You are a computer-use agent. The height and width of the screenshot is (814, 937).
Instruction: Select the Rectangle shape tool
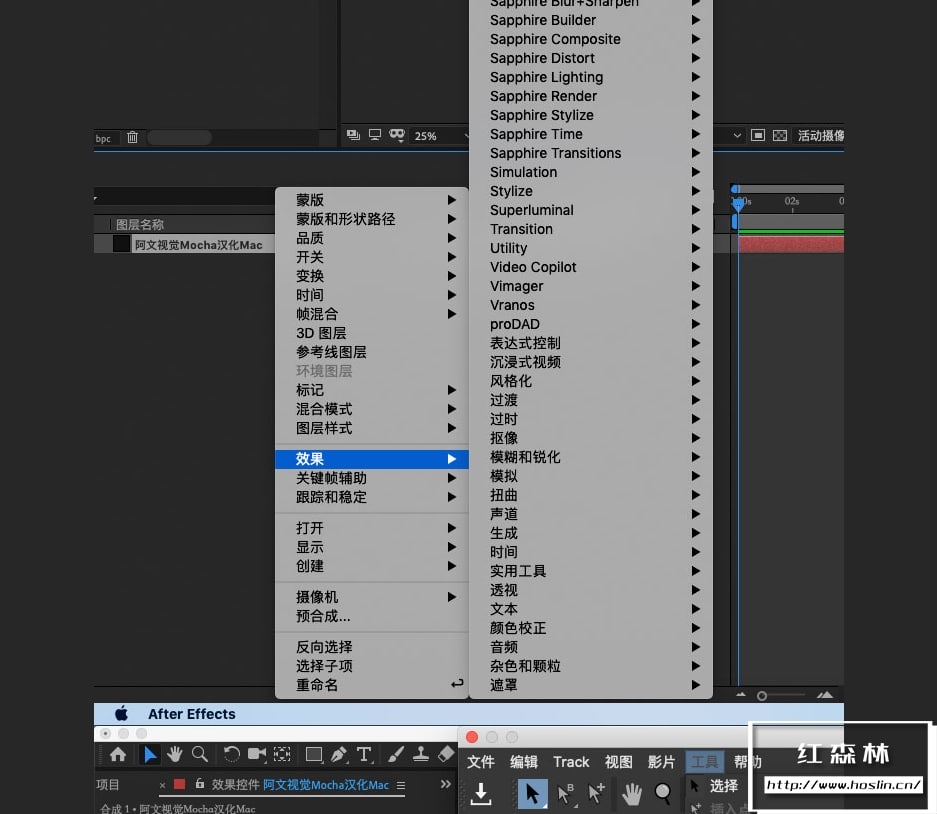[x=314, y=755]
